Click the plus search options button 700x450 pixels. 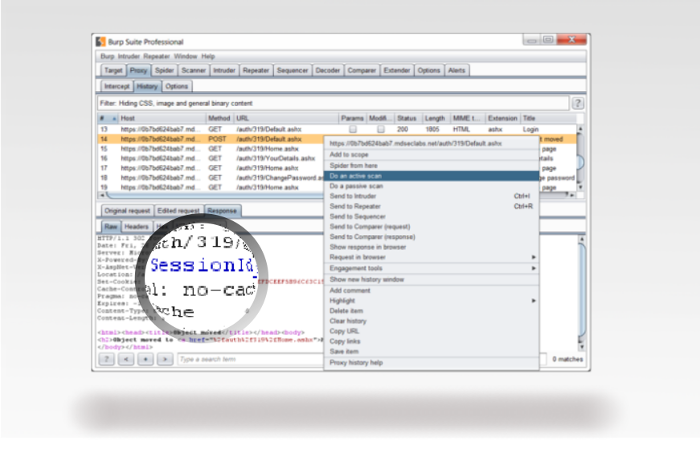(146, 359)
